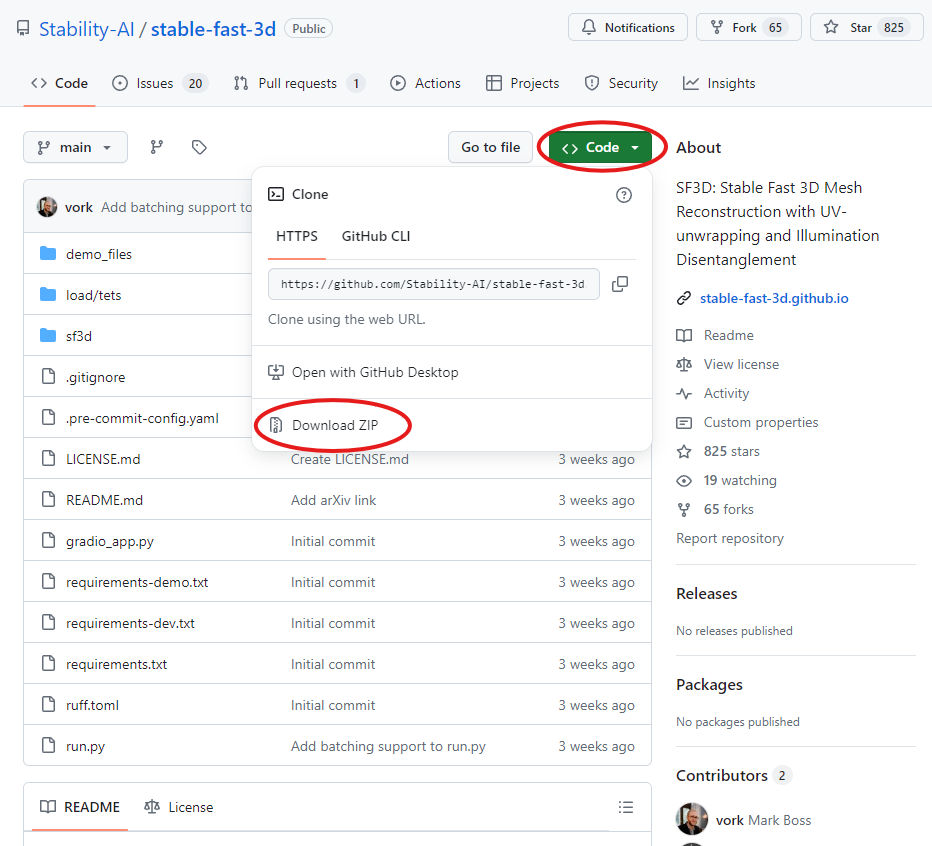This screenshot has height=846, width=932.
Task: Open the run.py file
Action: click(x=85, y=746)
